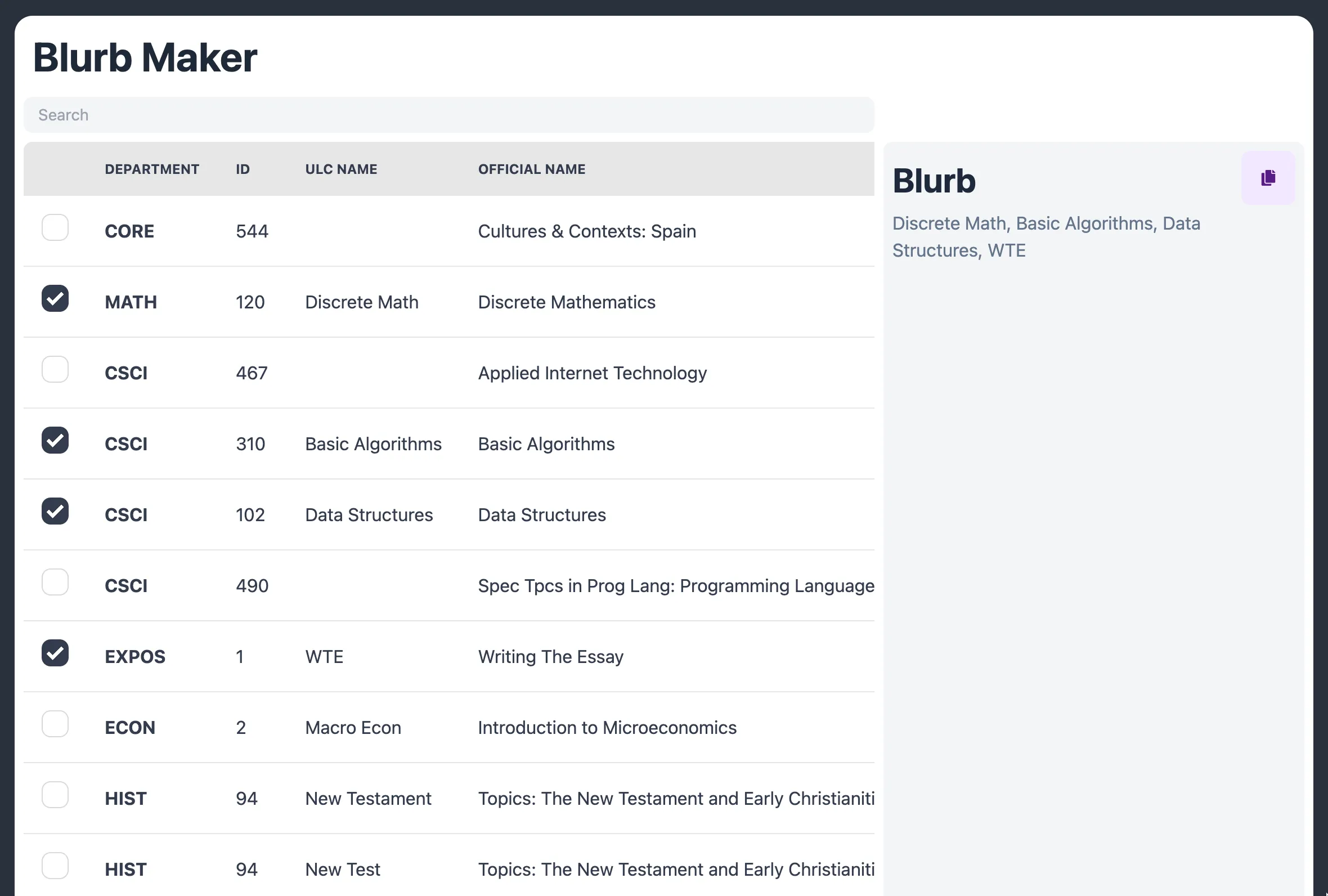The image size is (1328, 896).
Task: Check the CSCI 490 Spec Tpcs checkbox
Action: click(55, 582)
